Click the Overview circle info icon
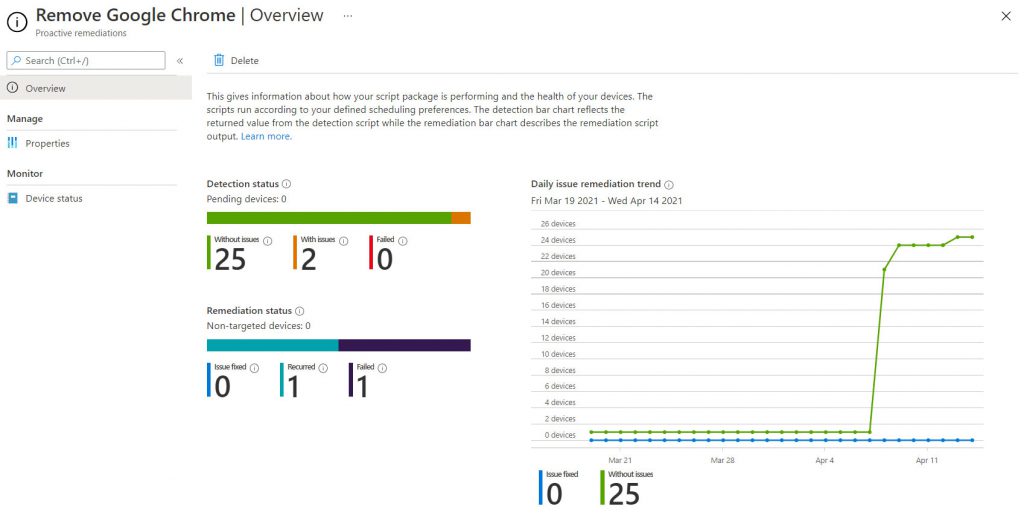 point(12,88)
